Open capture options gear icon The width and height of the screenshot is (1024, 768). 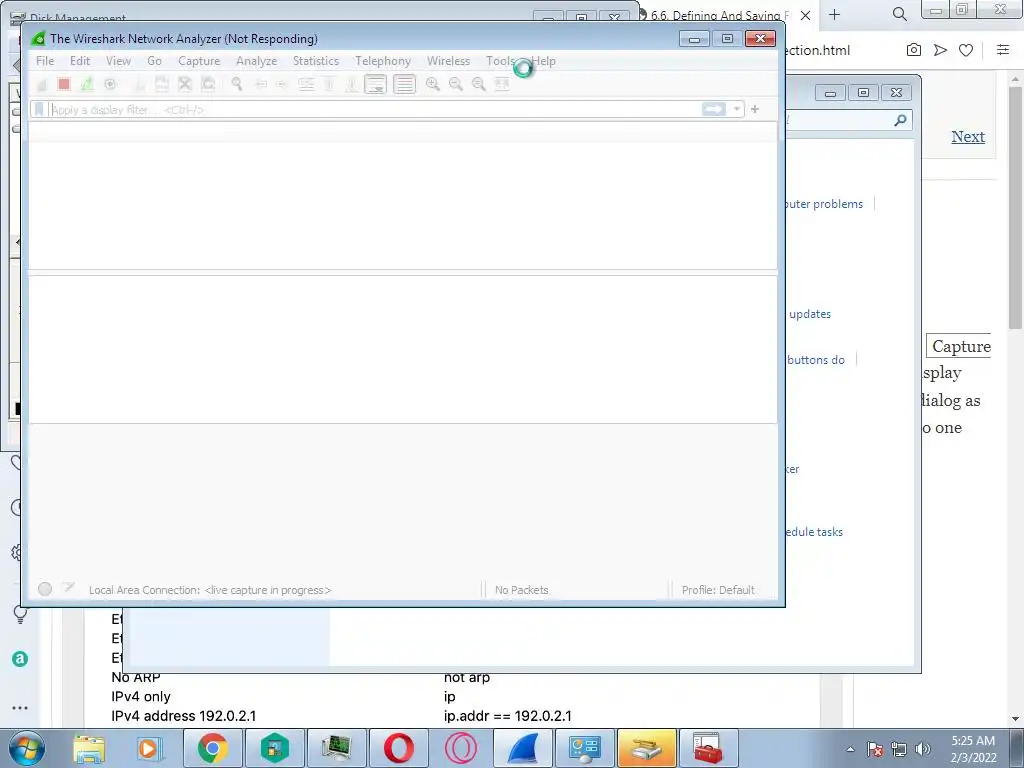pos(110,84)
